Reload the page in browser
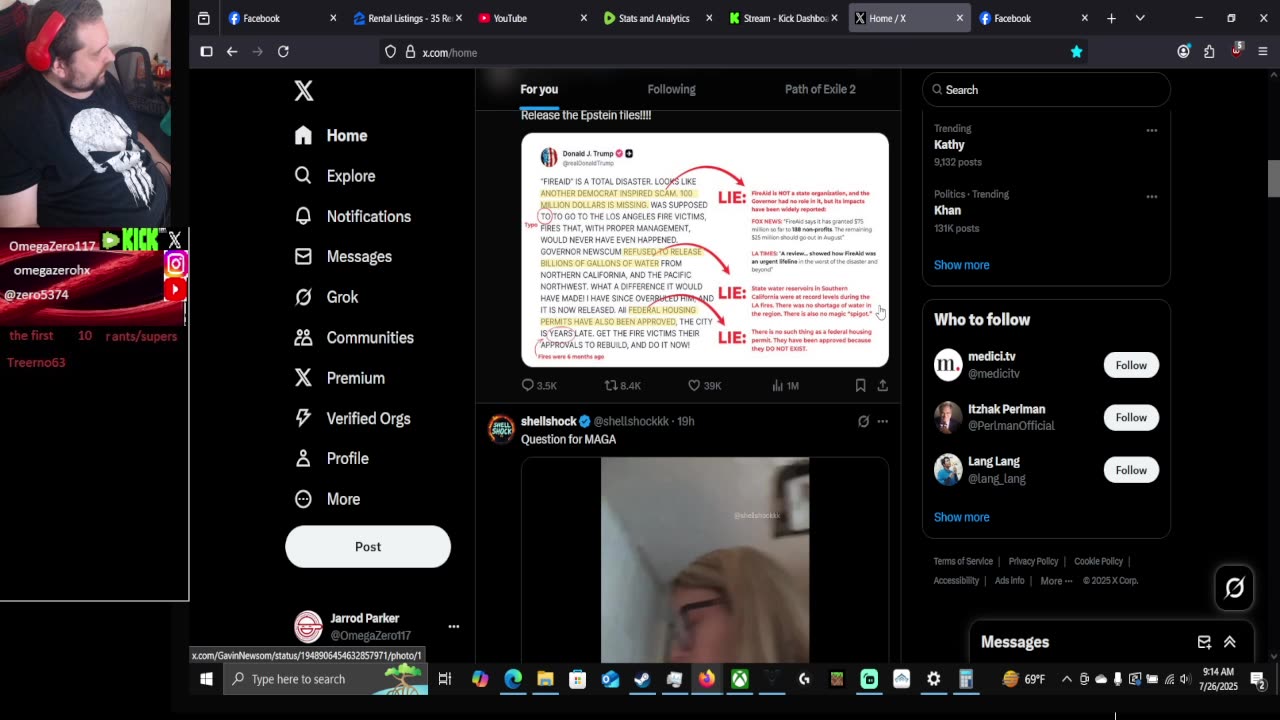Viewport: 1280px width, 720px height. pyautogui.click(x=283, y=52)
